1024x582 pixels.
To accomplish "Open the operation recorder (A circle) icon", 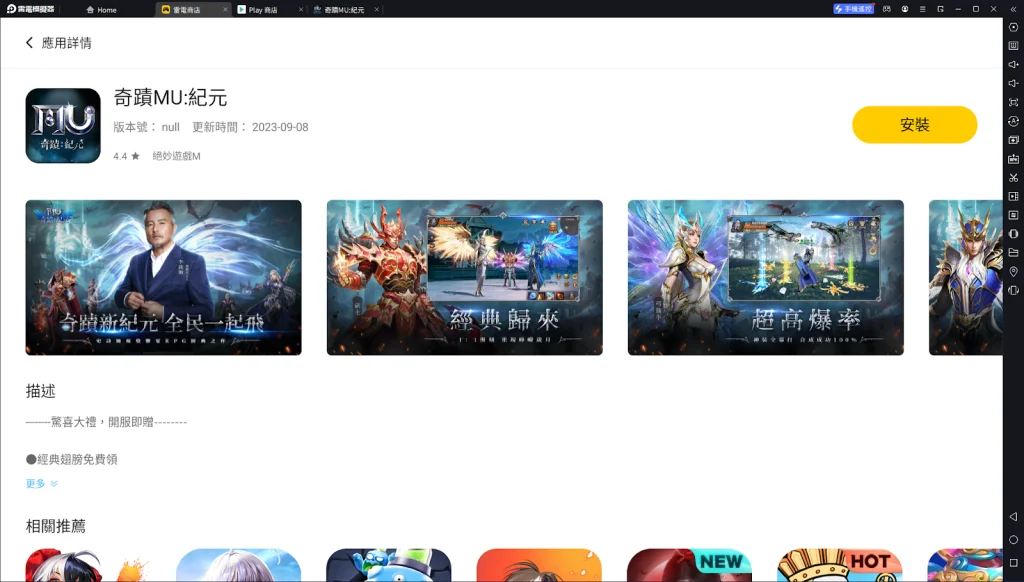I will point(1013,121).
